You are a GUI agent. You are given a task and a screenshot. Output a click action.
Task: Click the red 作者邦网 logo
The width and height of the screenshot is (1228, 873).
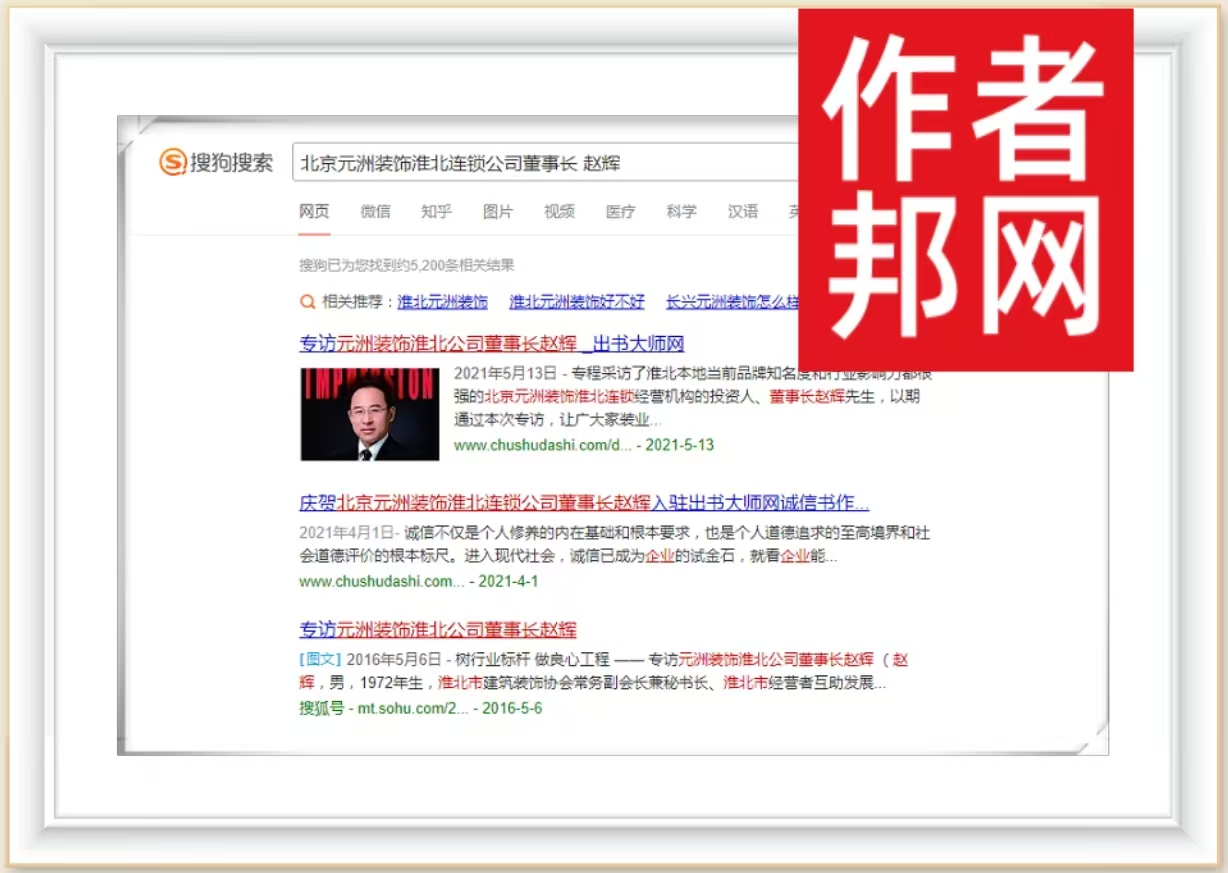pyautogui.click(x=965, y=190)
